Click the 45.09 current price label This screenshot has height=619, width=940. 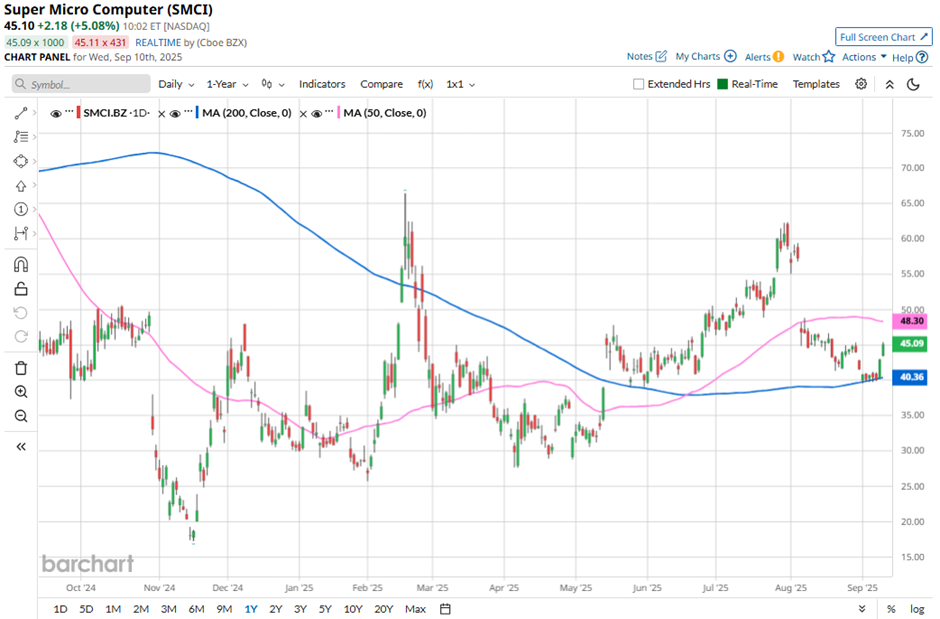(911, 343)
